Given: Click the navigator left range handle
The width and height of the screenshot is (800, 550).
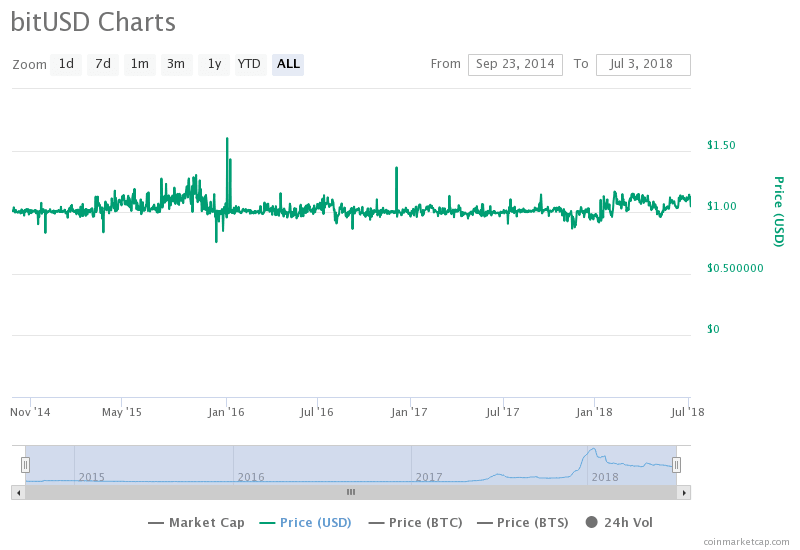Looking at the screenshot, I should click(x=25, y=464).
